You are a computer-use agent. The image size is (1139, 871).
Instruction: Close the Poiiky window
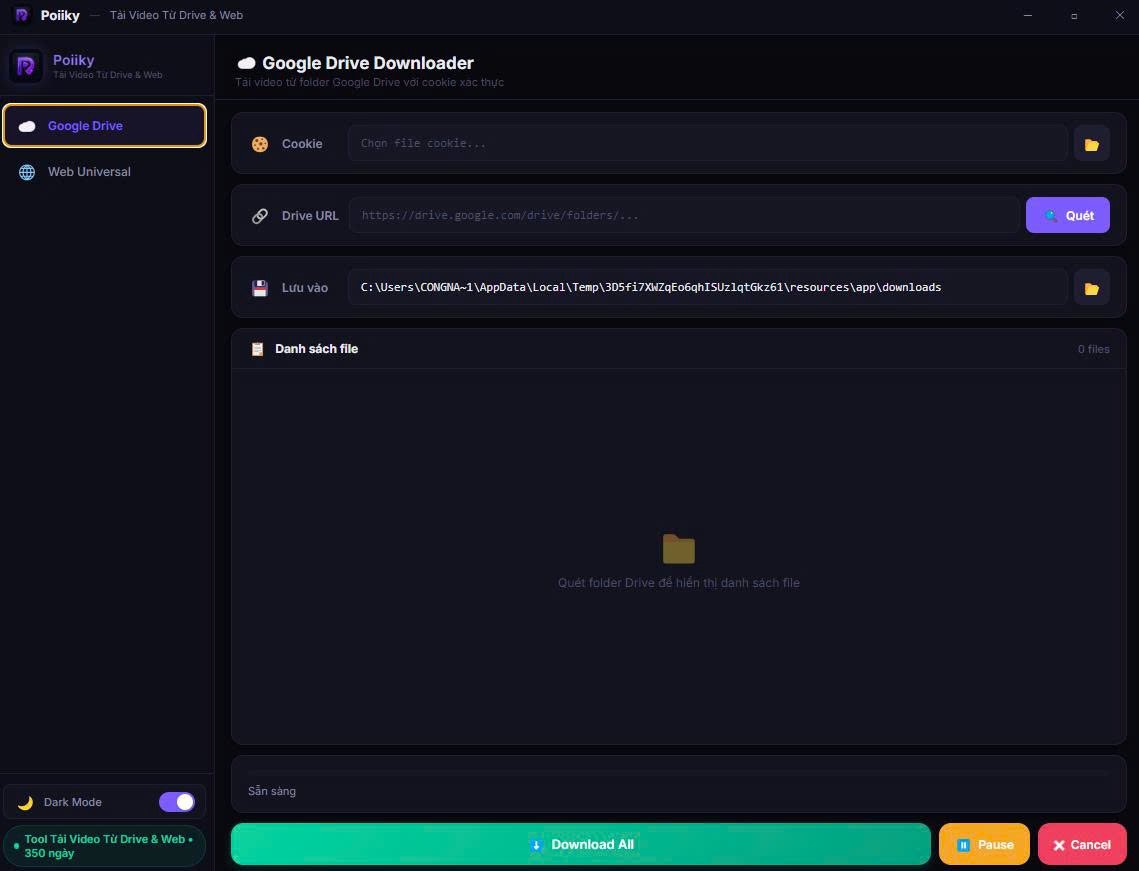coord(1119,15)
